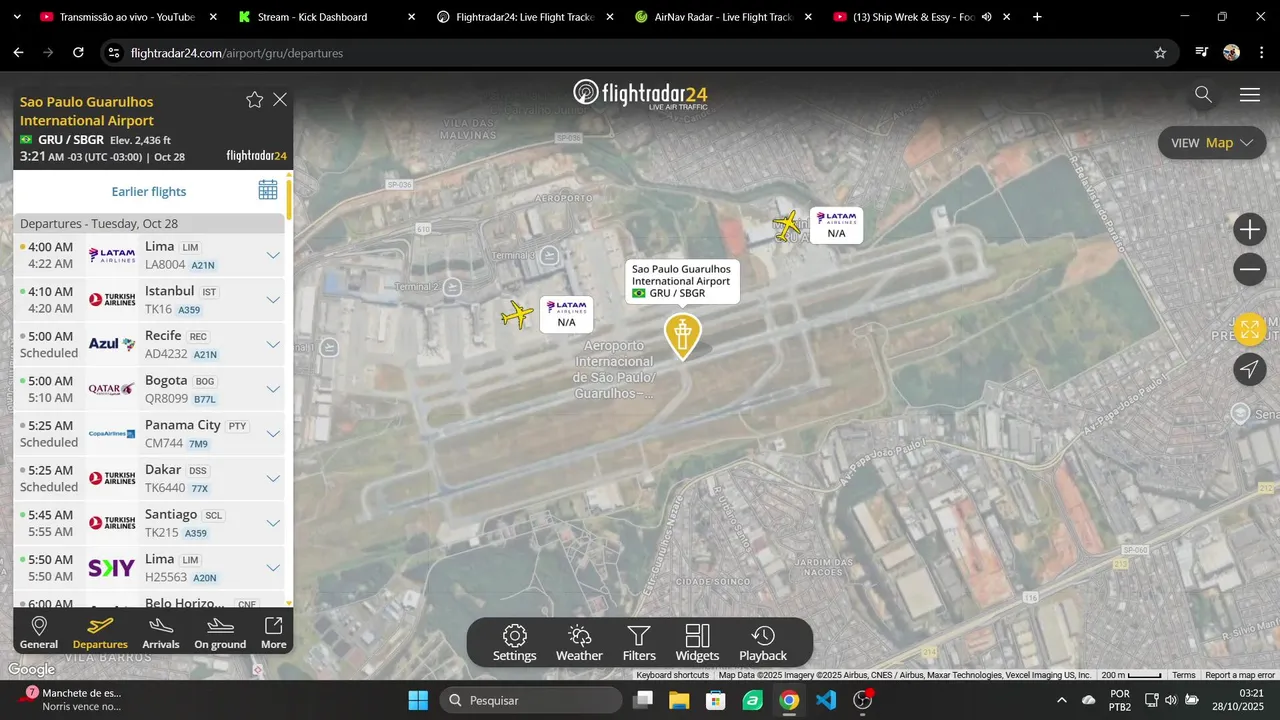
Task: Favorite the airport with the star icon
Action: coord(255,100)
